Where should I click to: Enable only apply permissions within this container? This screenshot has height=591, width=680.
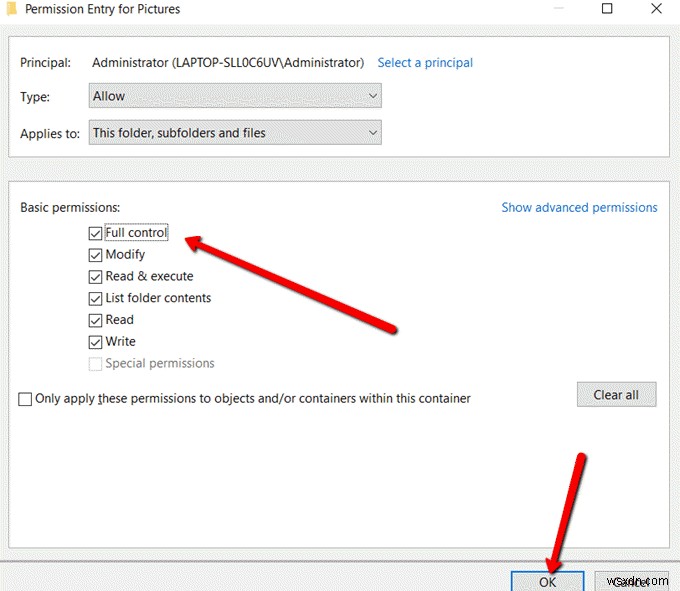tap(25, 399)
